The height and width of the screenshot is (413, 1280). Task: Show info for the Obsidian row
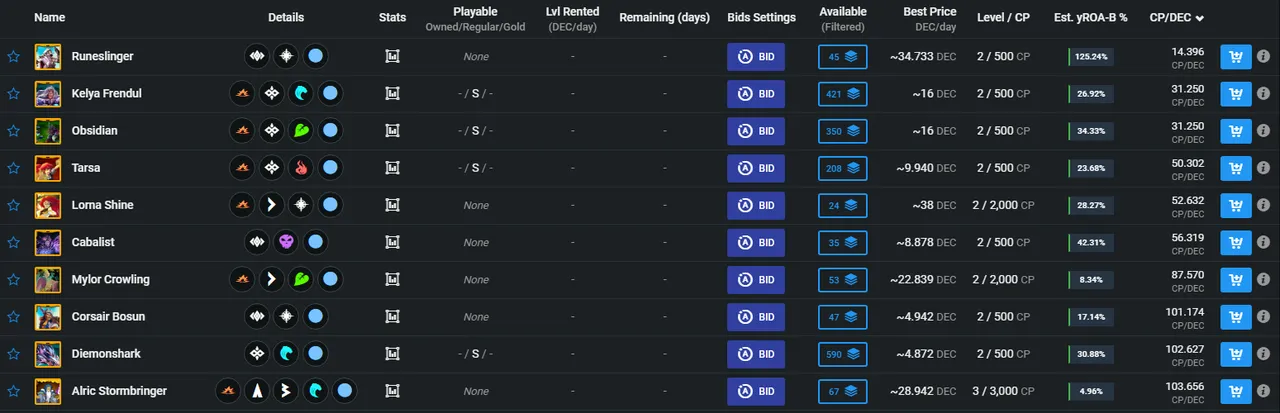[x=1264, y=131]
